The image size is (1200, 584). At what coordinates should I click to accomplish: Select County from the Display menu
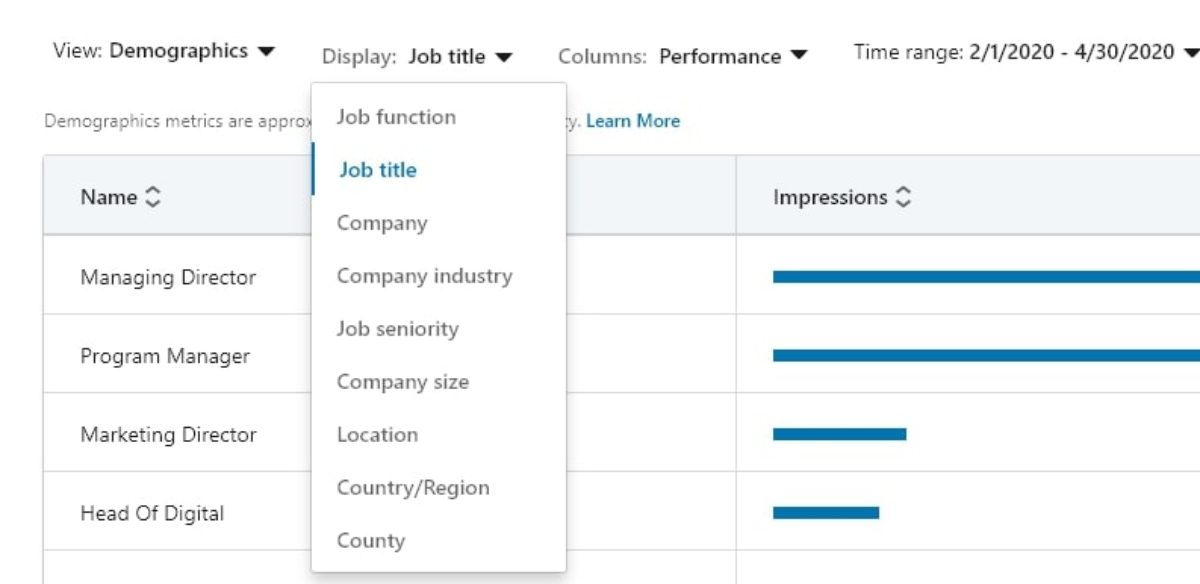pos(370,541)
